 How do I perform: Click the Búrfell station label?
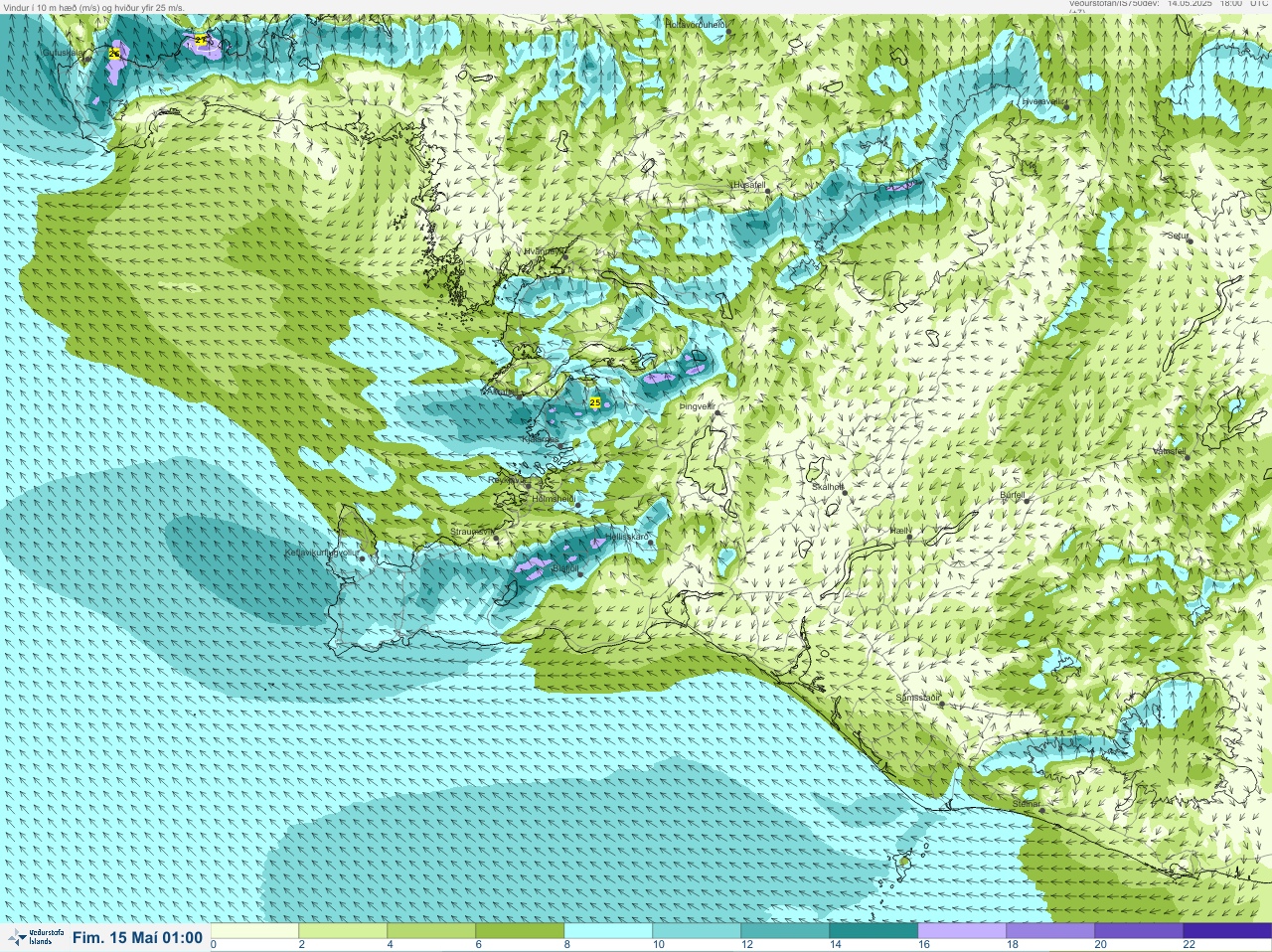(1012, 495)
